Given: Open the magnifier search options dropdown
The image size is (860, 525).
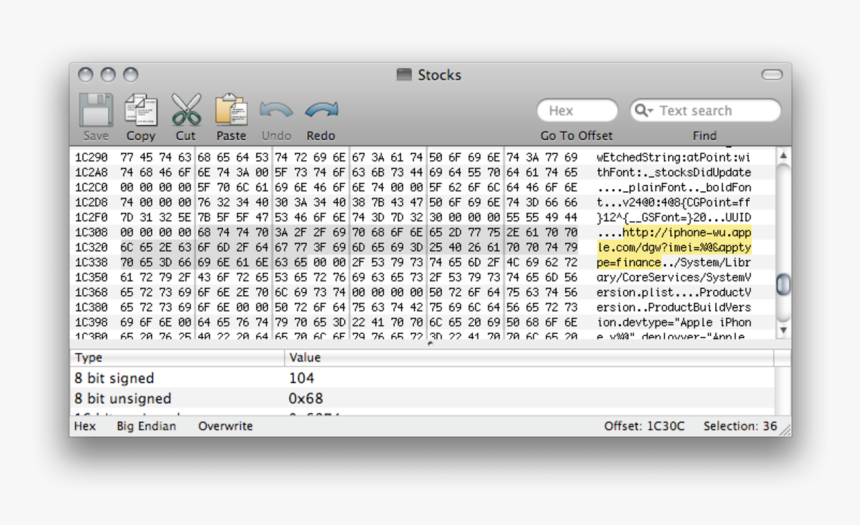Looking at the screenshot, I should pos(643,111).
